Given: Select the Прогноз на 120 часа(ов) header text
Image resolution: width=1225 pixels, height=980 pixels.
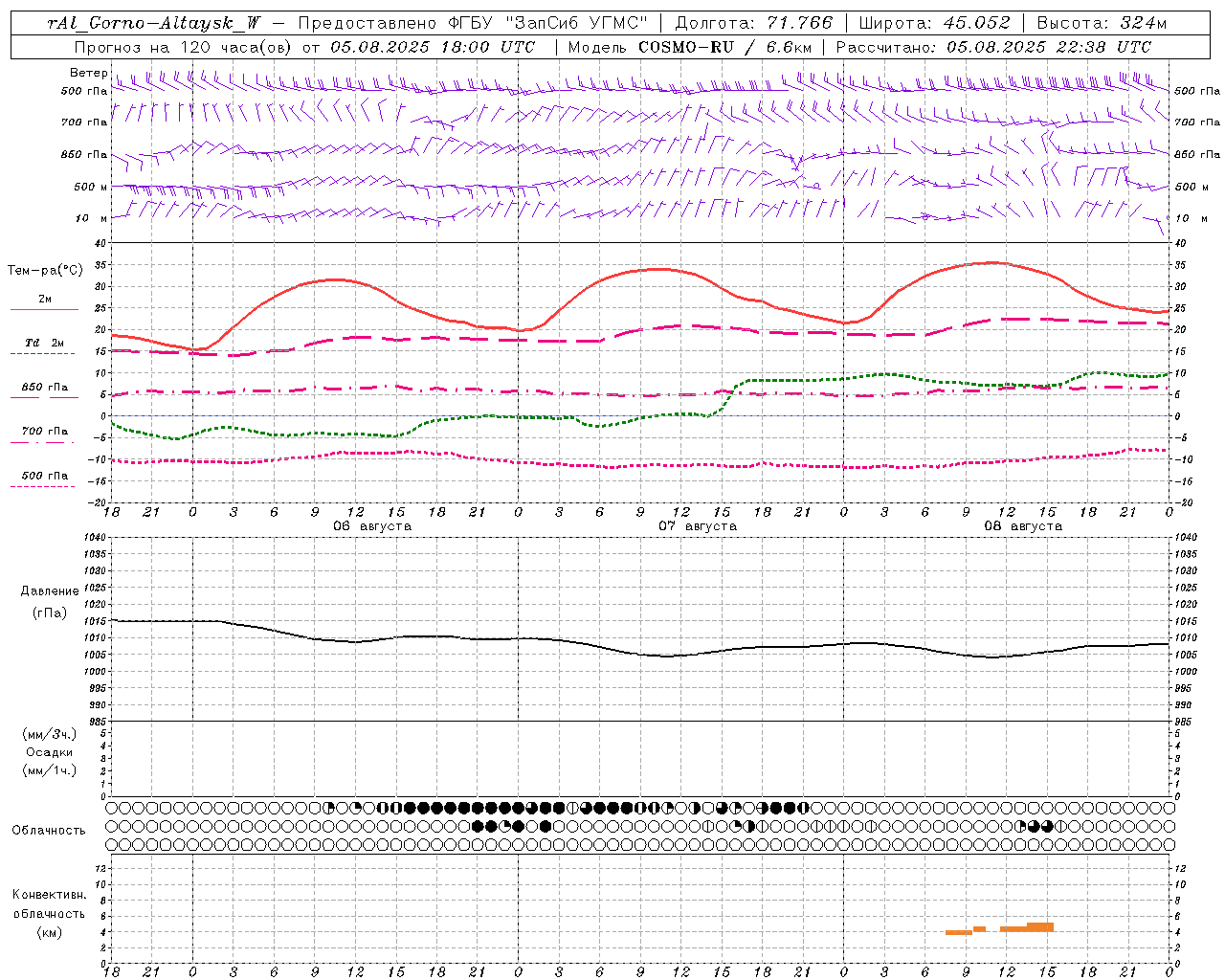Looking at the screenshot, I should tap(184, 47).
